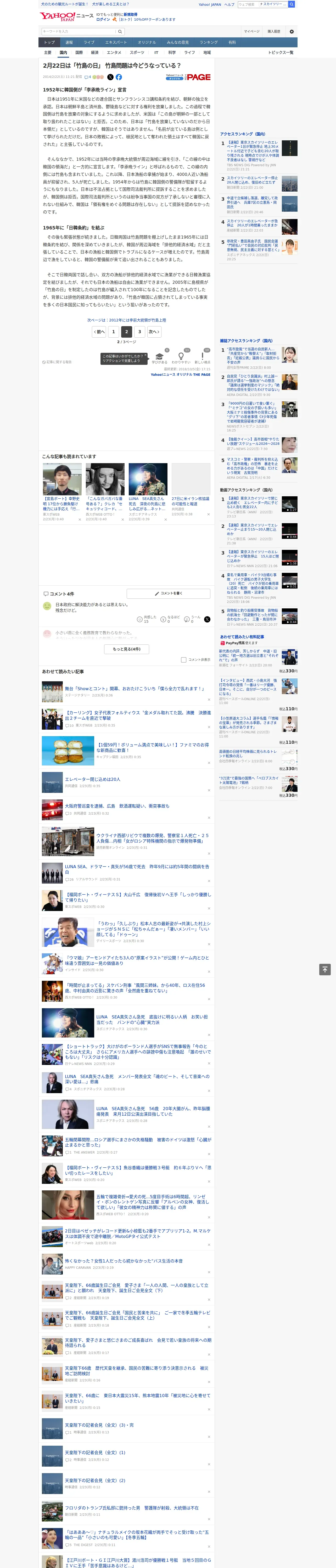Share first comment via X icon
336x1568 pixels.
pyautogui.click(x=207, y=619)
